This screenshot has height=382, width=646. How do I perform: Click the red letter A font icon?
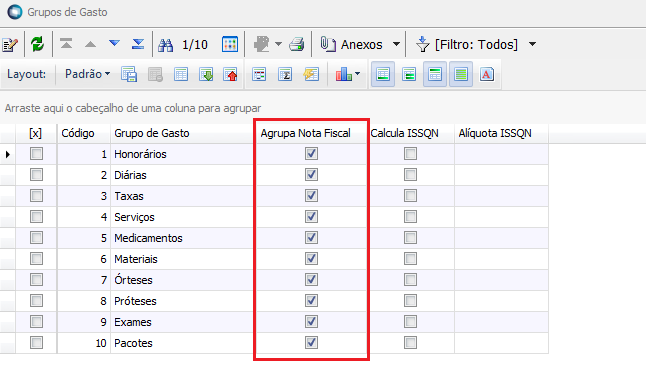tap(487, 75)
